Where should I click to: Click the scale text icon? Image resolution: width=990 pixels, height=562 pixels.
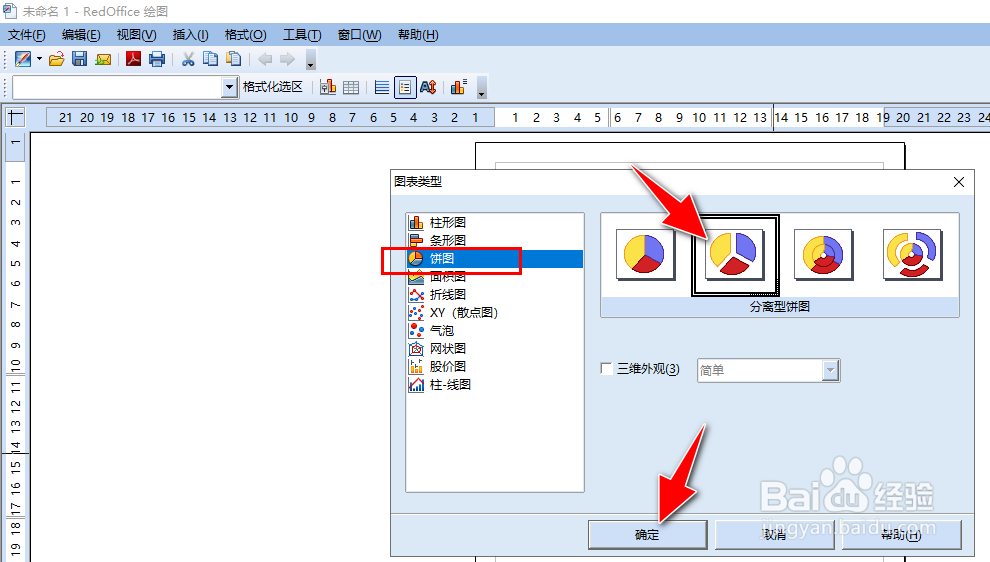(x=428, y=87)
